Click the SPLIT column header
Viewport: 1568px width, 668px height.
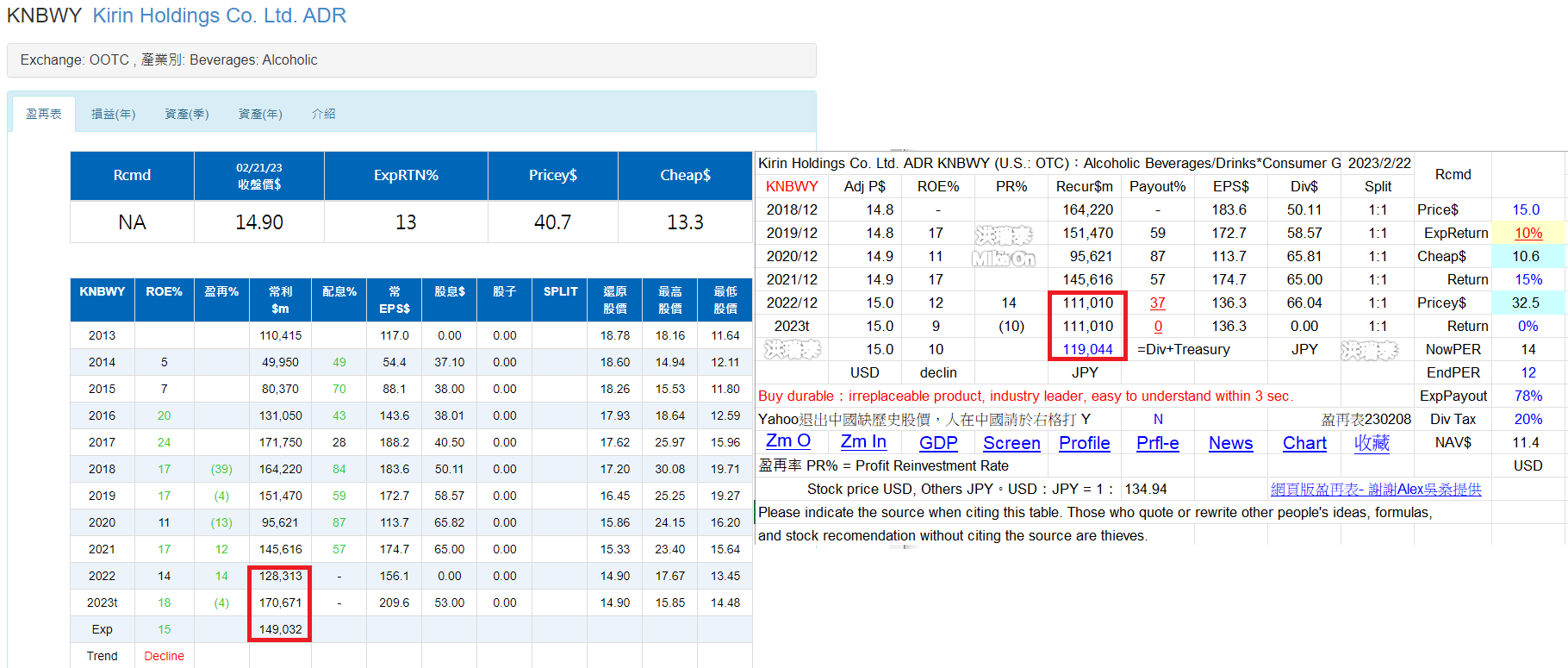coord(560,299)
